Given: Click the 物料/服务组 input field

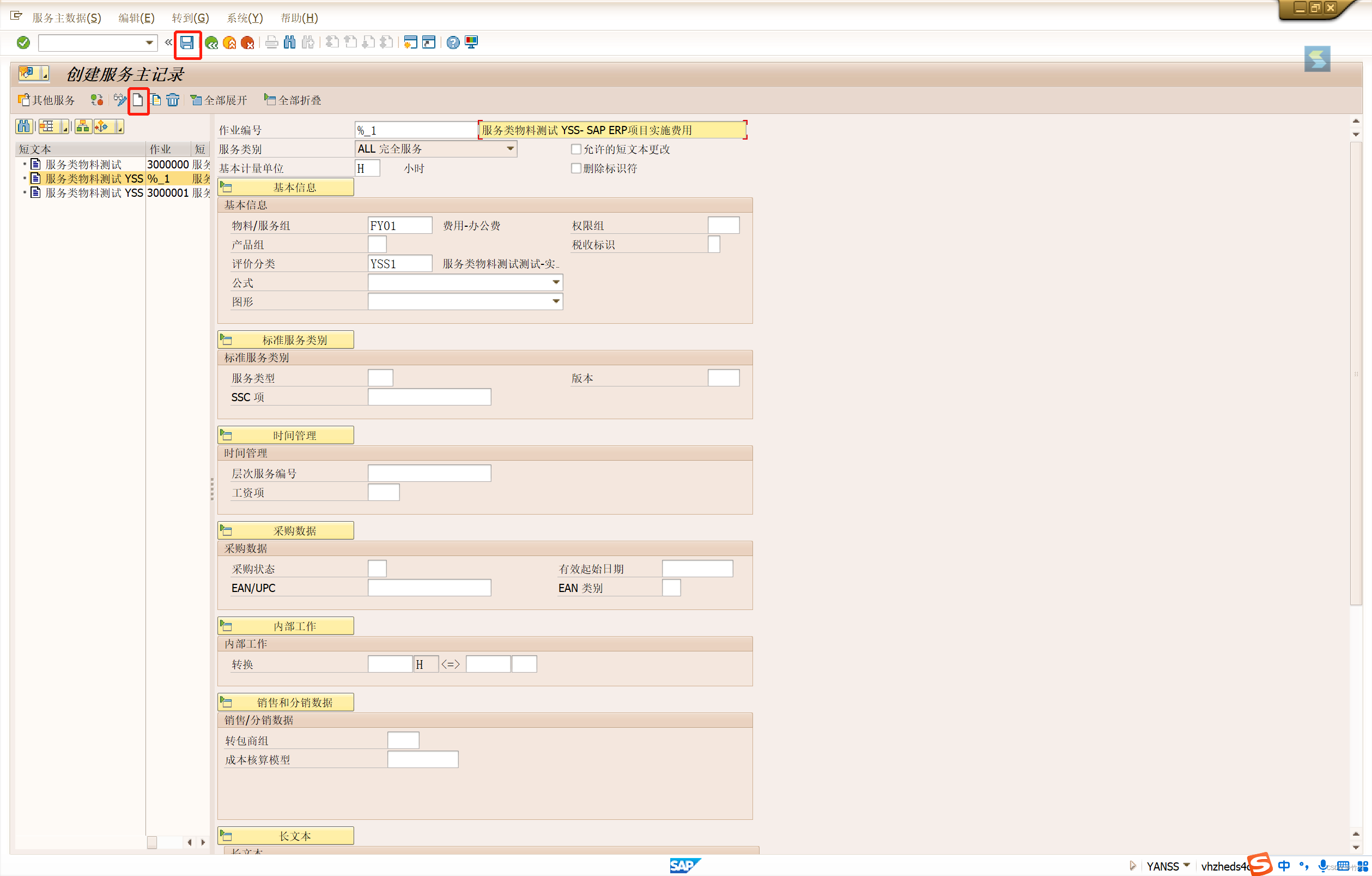Looking at the screenshot, I should tap(399, 226).
